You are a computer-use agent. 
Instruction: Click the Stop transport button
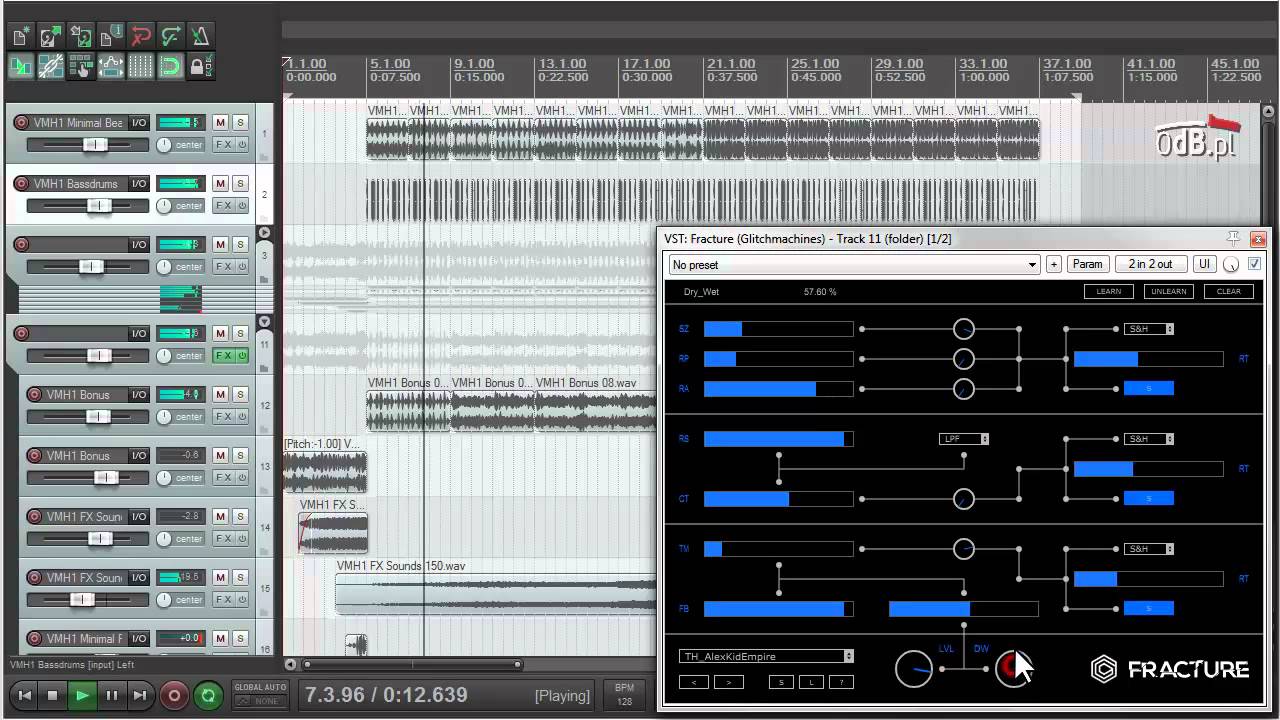pyautogui.click(x=53, y=695)
